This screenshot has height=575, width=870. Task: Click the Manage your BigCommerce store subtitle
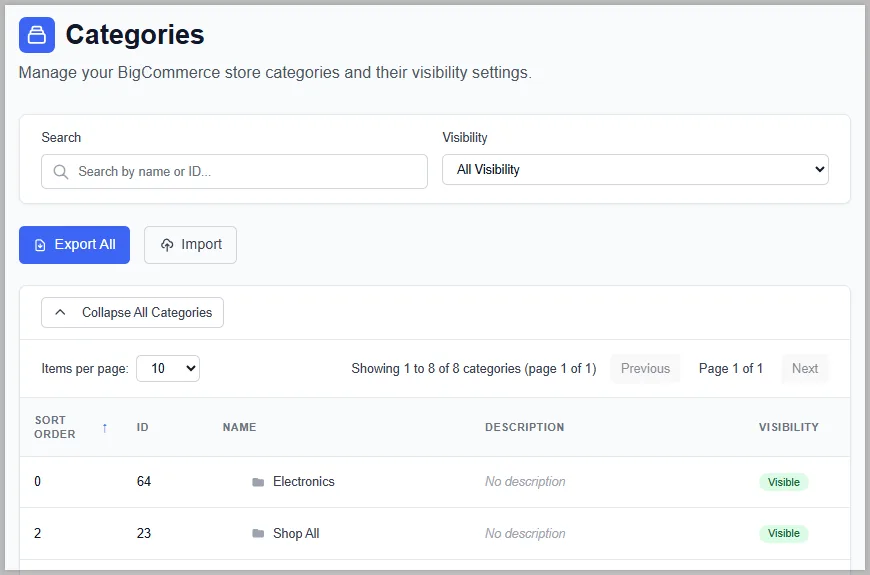275,73
